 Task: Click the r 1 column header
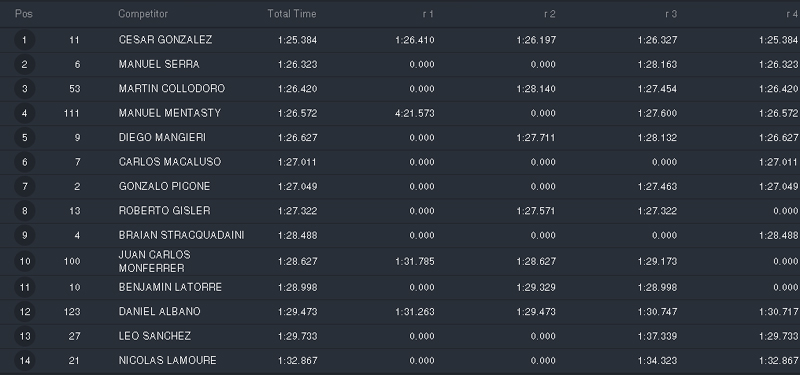tap(429, 14)
